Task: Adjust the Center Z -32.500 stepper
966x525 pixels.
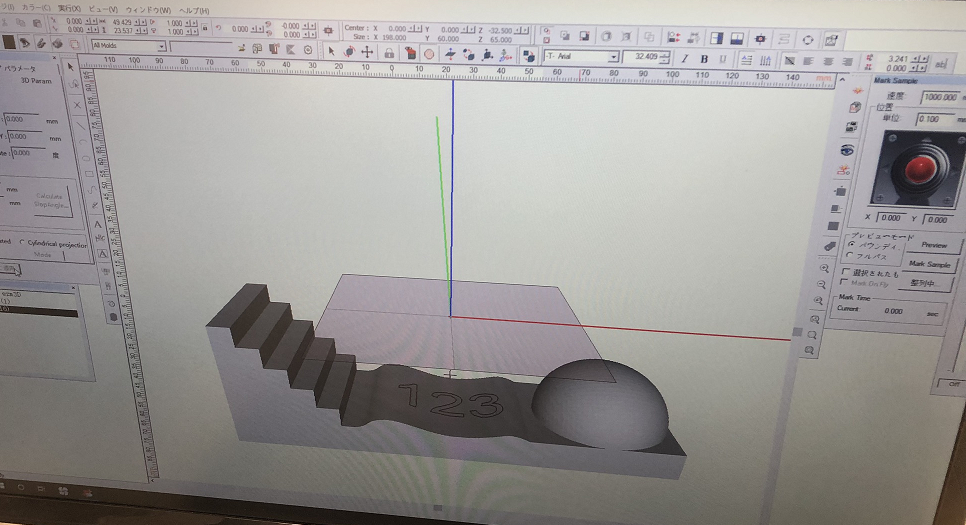Action: pos(522,30)
